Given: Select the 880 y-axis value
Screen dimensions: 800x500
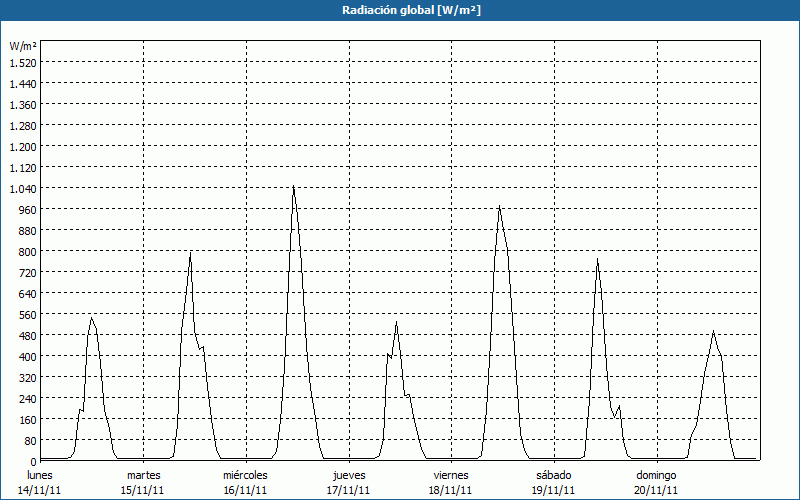Looking at the screenshot, I should point(28,231).
